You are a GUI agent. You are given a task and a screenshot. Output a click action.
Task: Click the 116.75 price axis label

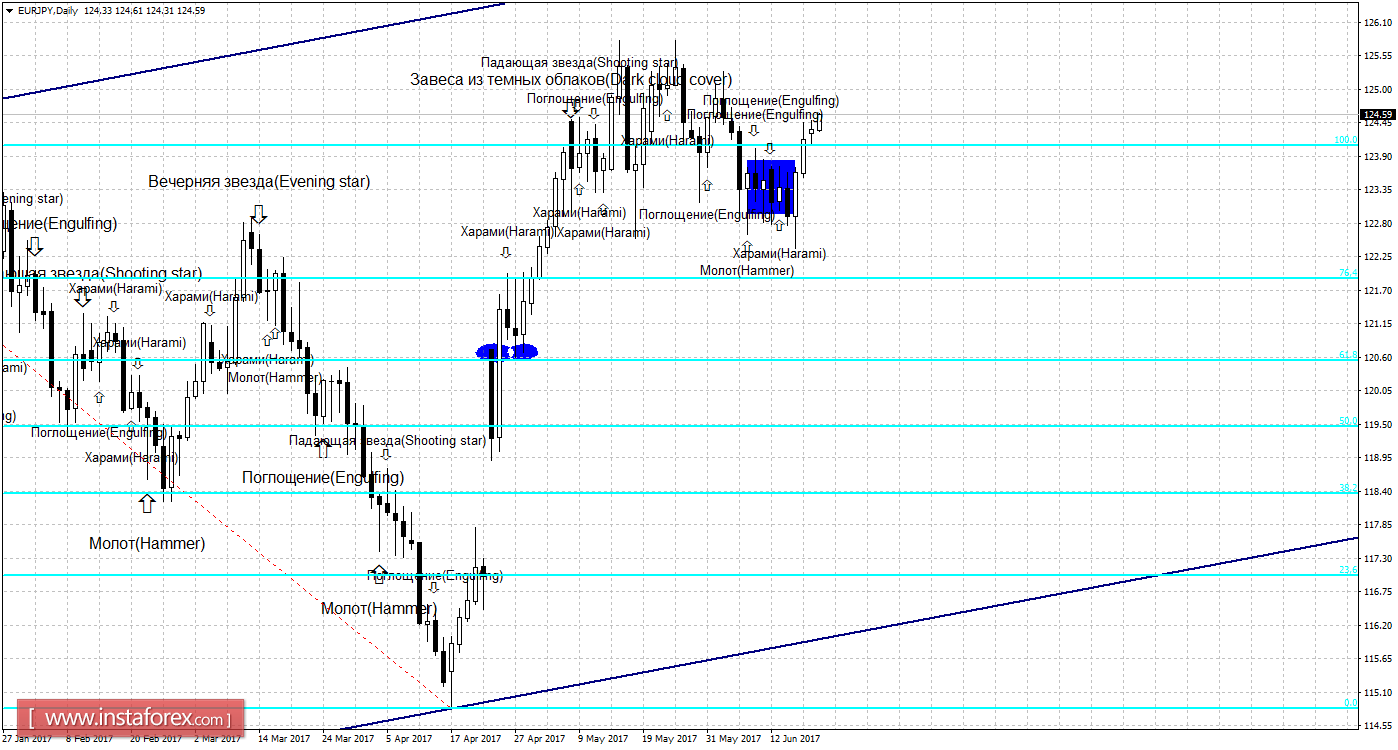coord(1378,591)
